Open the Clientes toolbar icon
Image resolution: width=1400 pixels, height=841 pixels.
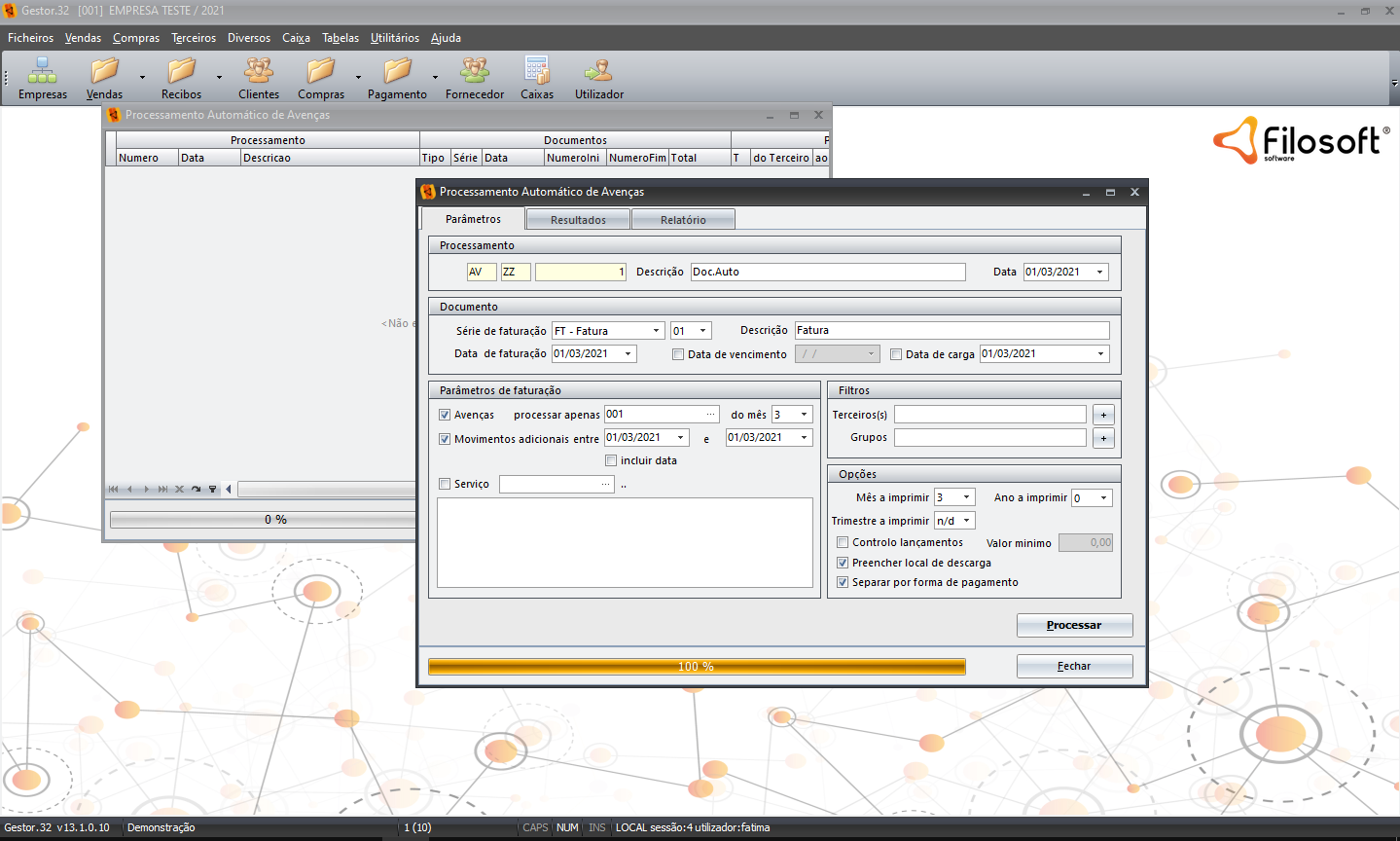[258, 71]
